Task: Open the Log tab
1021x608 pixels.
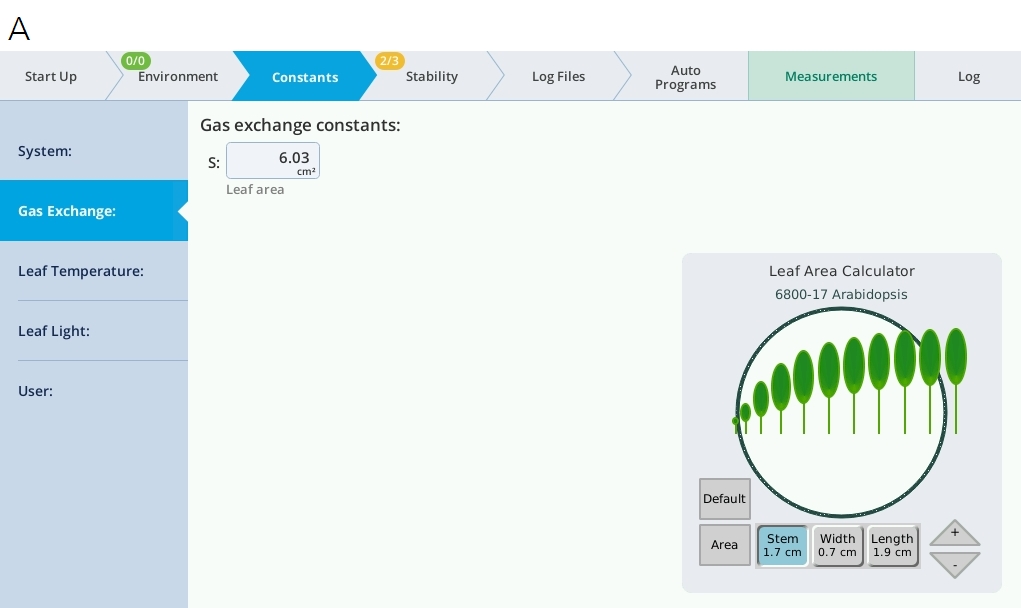Action: pyautogui.click(x=968, y=76)
